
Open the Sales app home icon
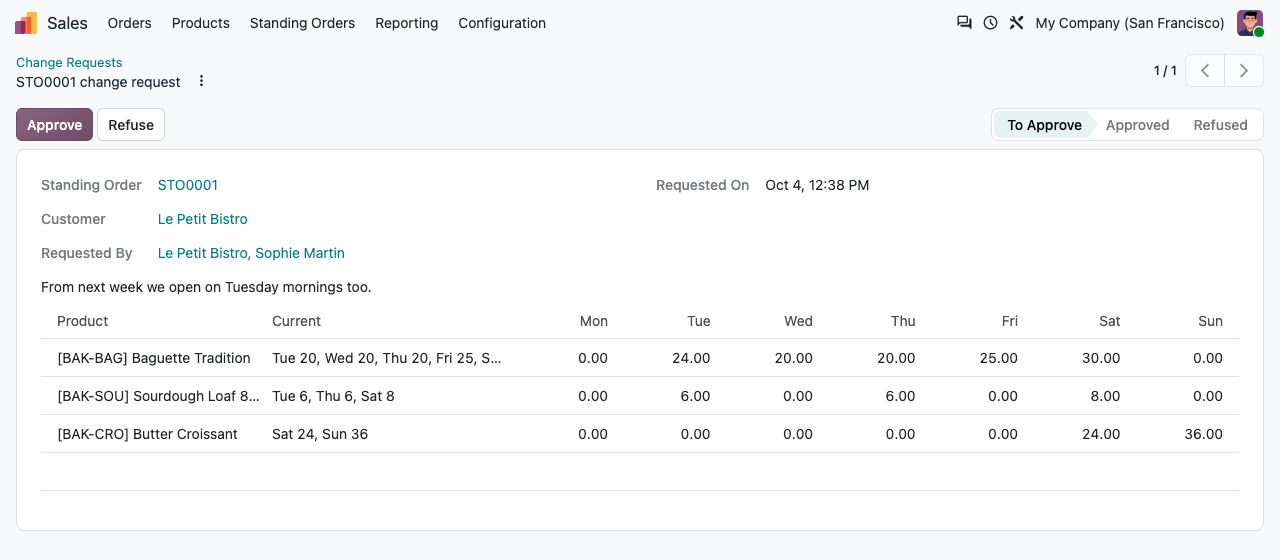click(x=26, y=23)
